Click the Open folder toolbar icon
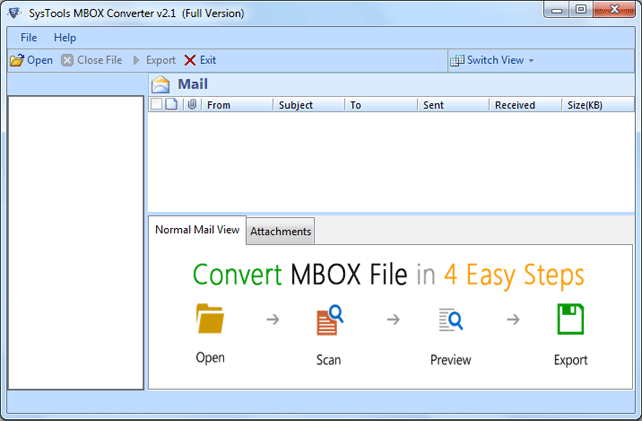The image size is (642, 421). [x=17, y=60]
